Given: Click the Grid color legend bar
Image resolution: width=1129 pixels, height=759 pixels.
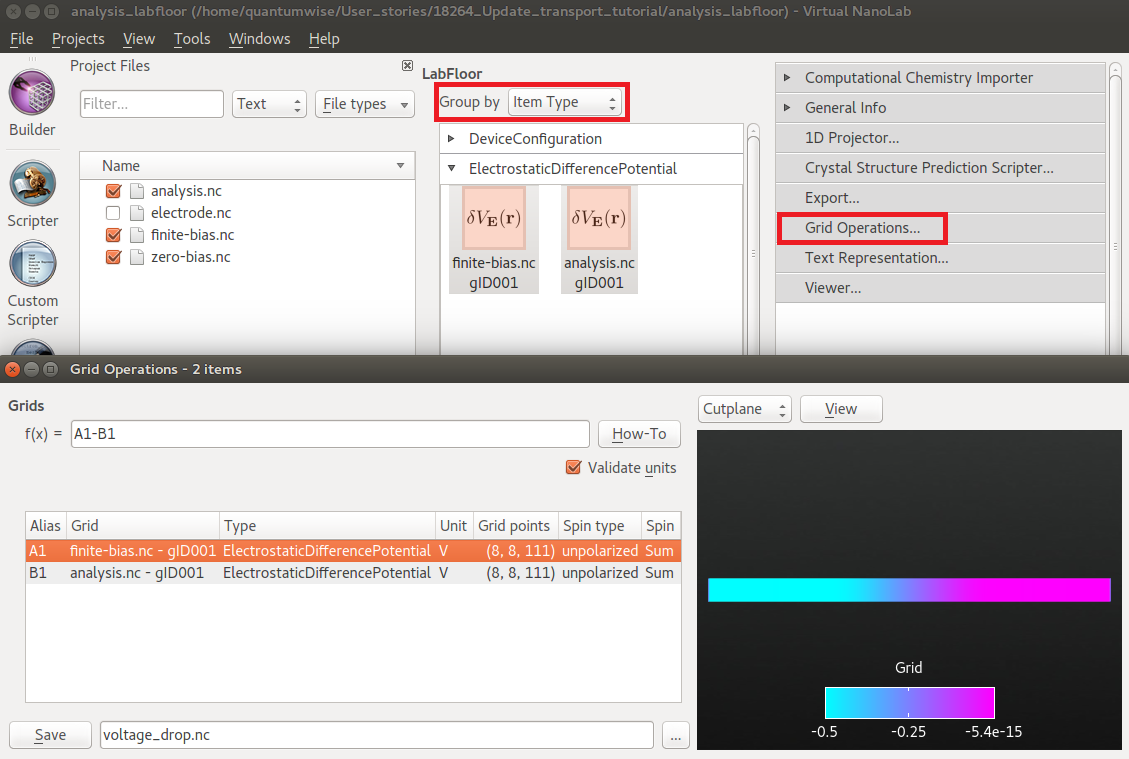Looking at the screenshot, I should pyautogui.click(x=909, y=703).
